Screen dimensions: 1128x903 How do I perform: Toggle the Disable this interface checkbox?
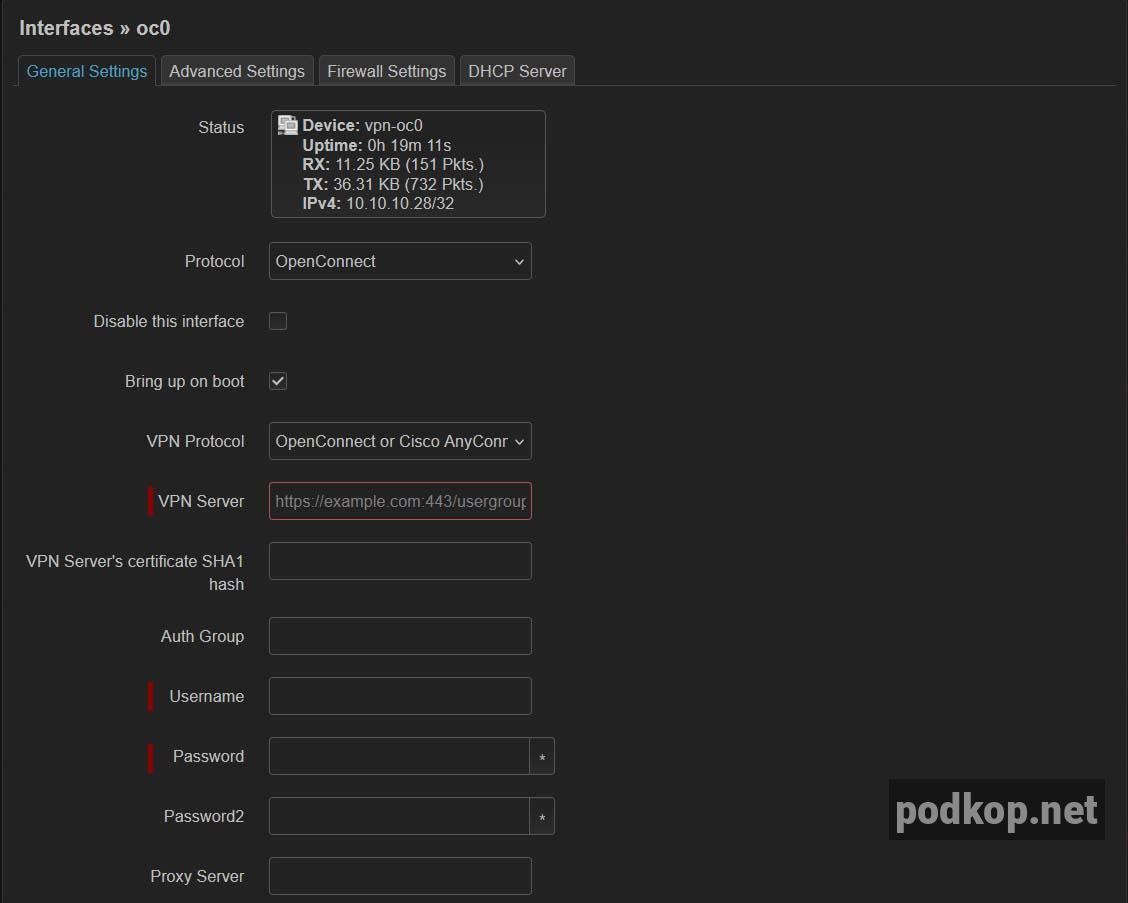click(278, 321)
